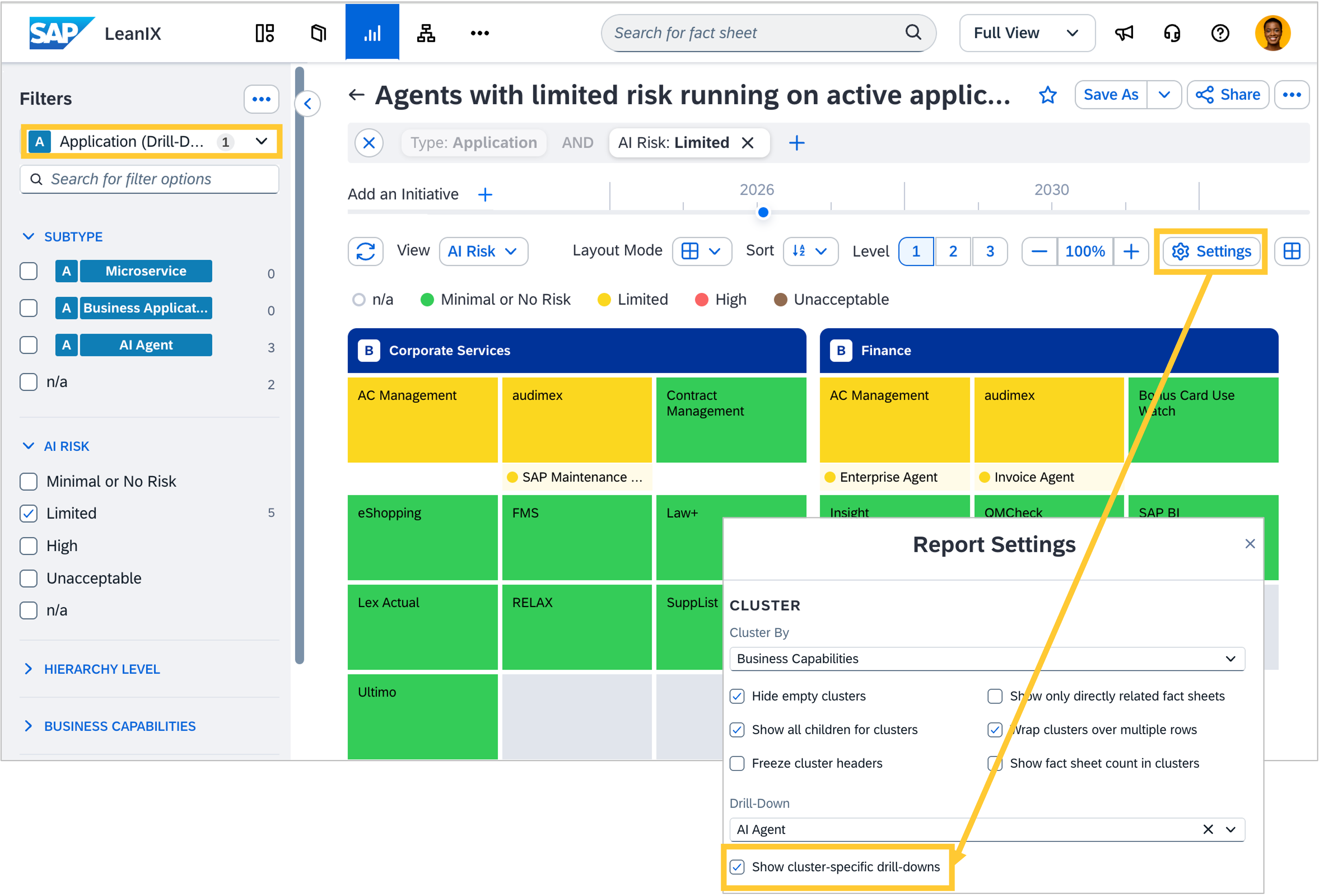The width and height of the screenshot is (1320, 896).
Task: Clear the AI Agent drill-down selection
Action: [x=1208, y=830]
